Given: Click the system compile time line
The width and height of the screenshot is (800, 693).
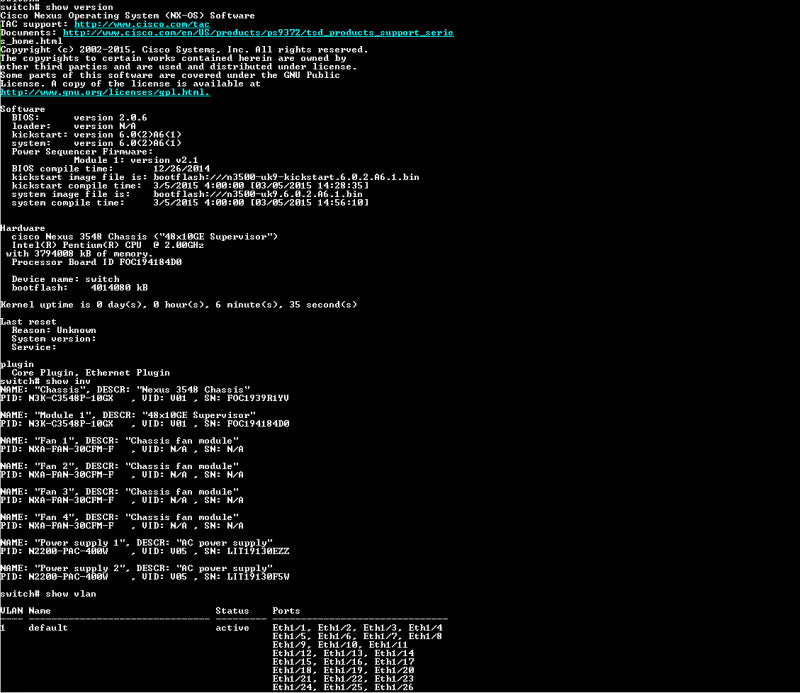Looking at the screenshot, I should coord(190,203).
